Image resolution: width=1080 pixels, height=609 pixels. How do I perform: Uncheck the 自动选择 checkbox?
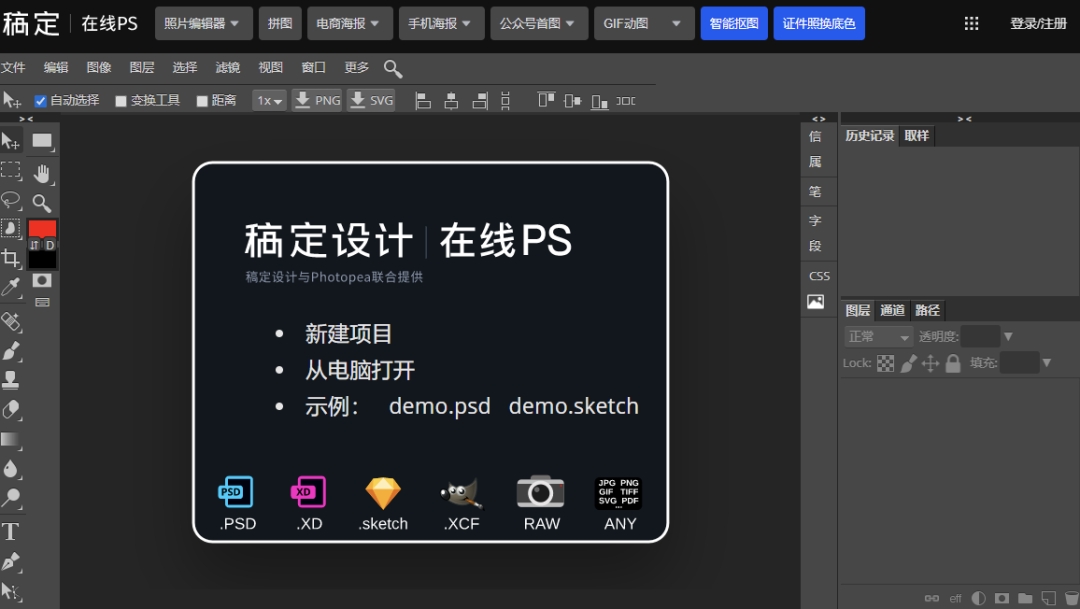(x=41, y=101)
